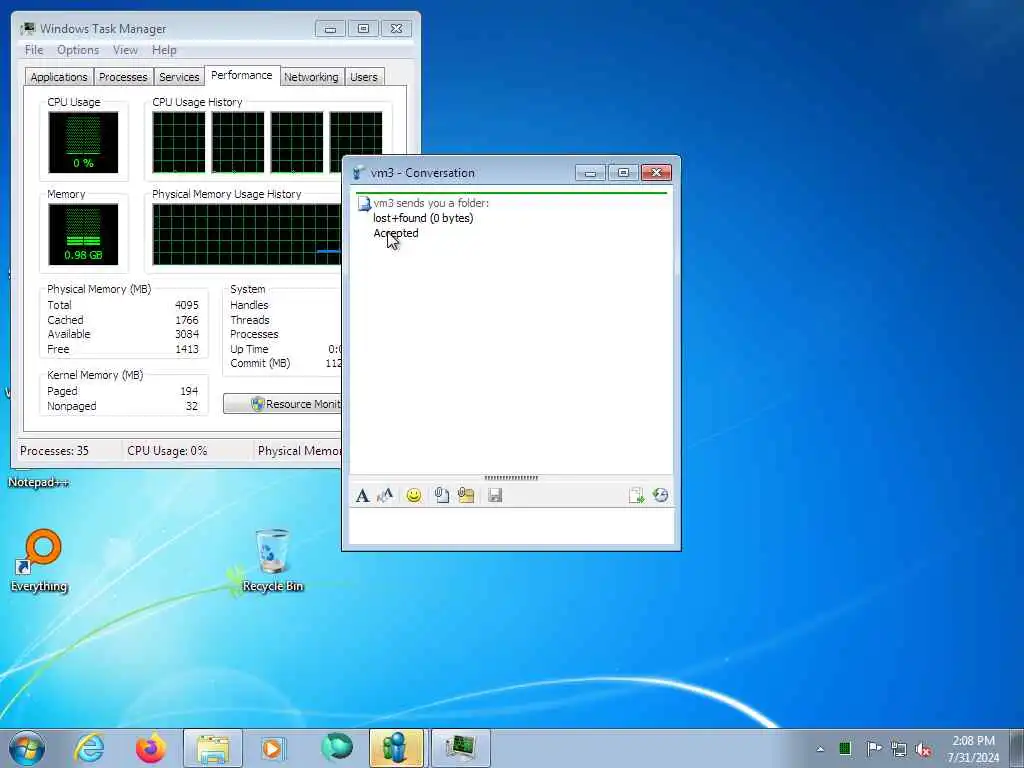
Task: Click the file icon beside 'vm3 sends you a folder'
Action: (364, 204)
